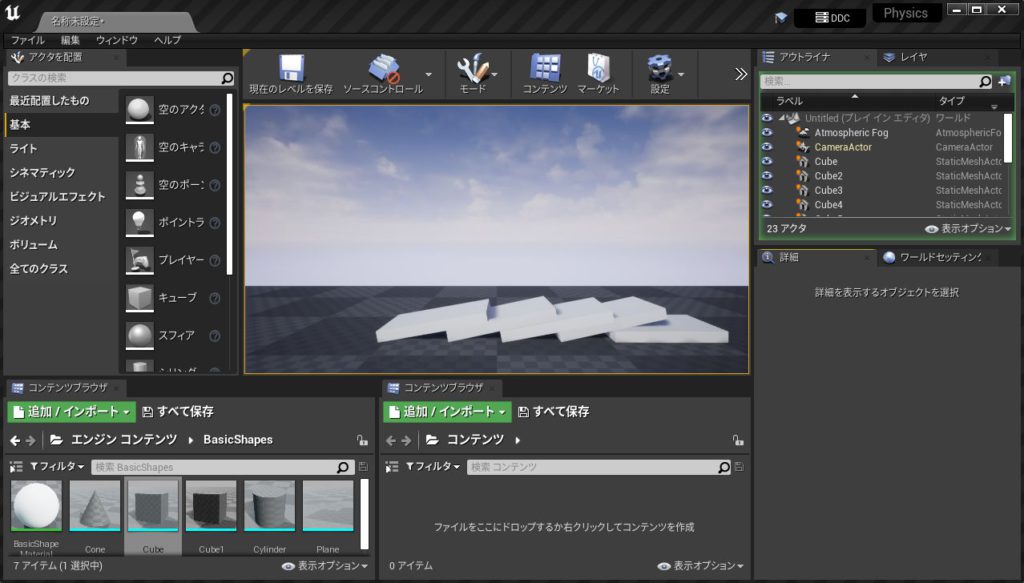The width and height of the screenshot is (1024, 583).
Task: Click すべて保存 in the BasicShapes browser
Action: (x=178, y=412)
